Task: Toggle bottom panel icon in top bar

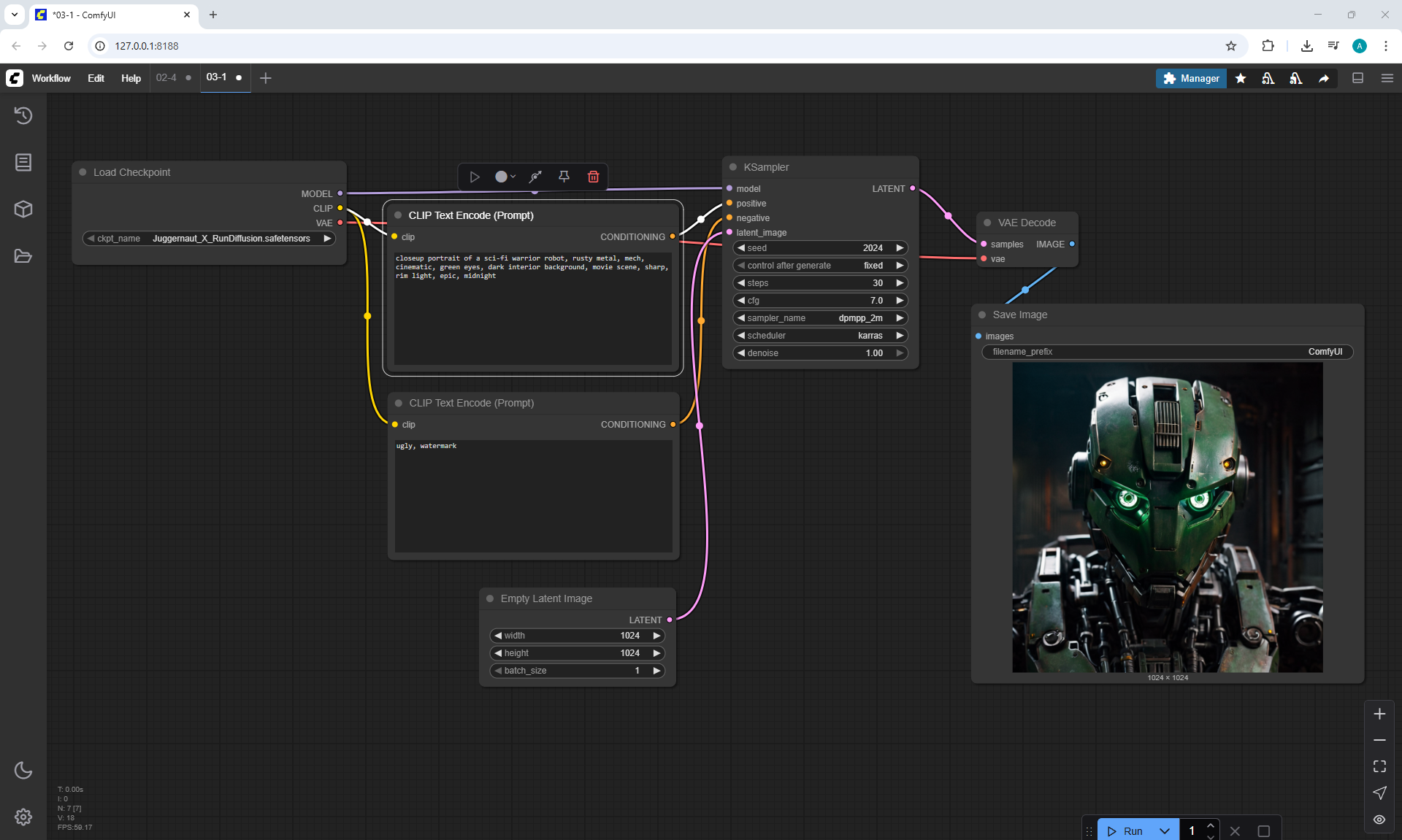Action: [1357, 78]
